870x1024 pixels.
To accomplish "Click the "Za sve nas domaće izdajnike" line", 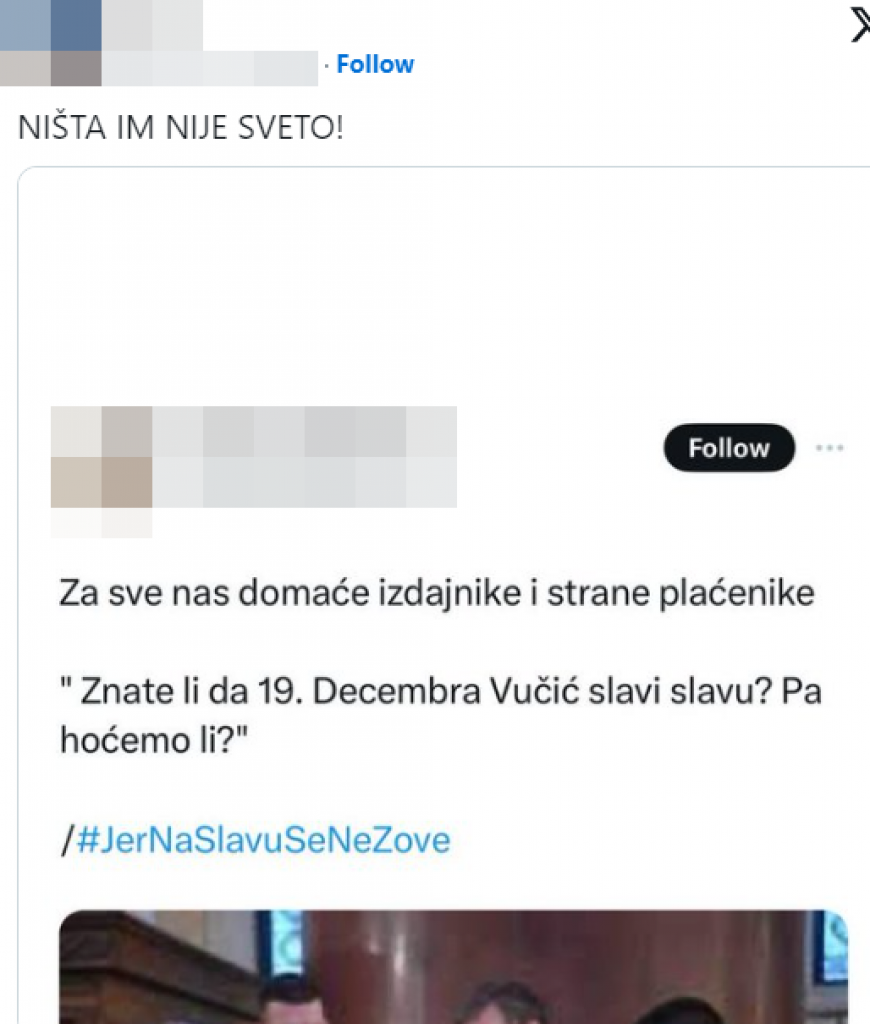I will tap(436, 594).
